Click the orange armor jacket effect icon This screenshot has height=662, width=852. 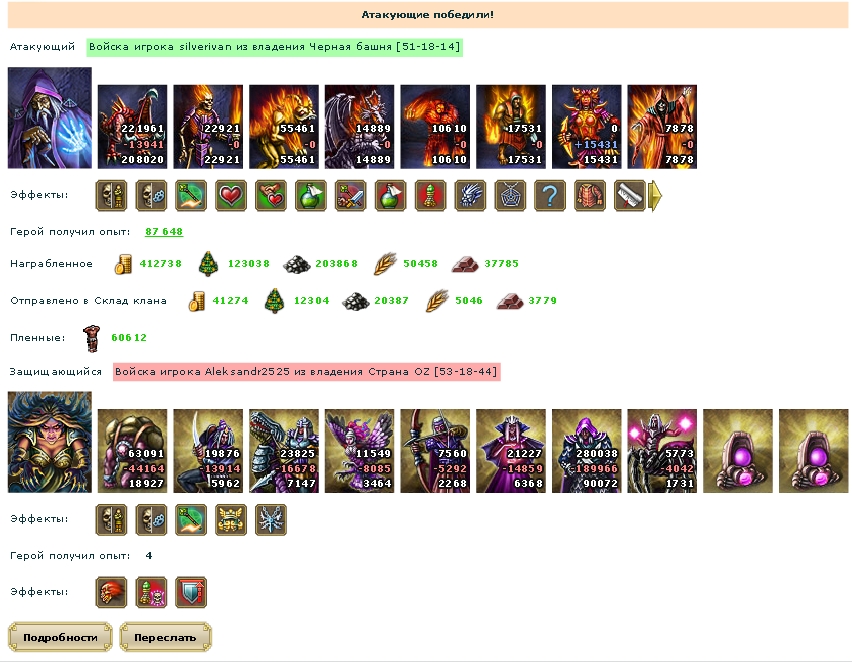(x=590, y=196)
